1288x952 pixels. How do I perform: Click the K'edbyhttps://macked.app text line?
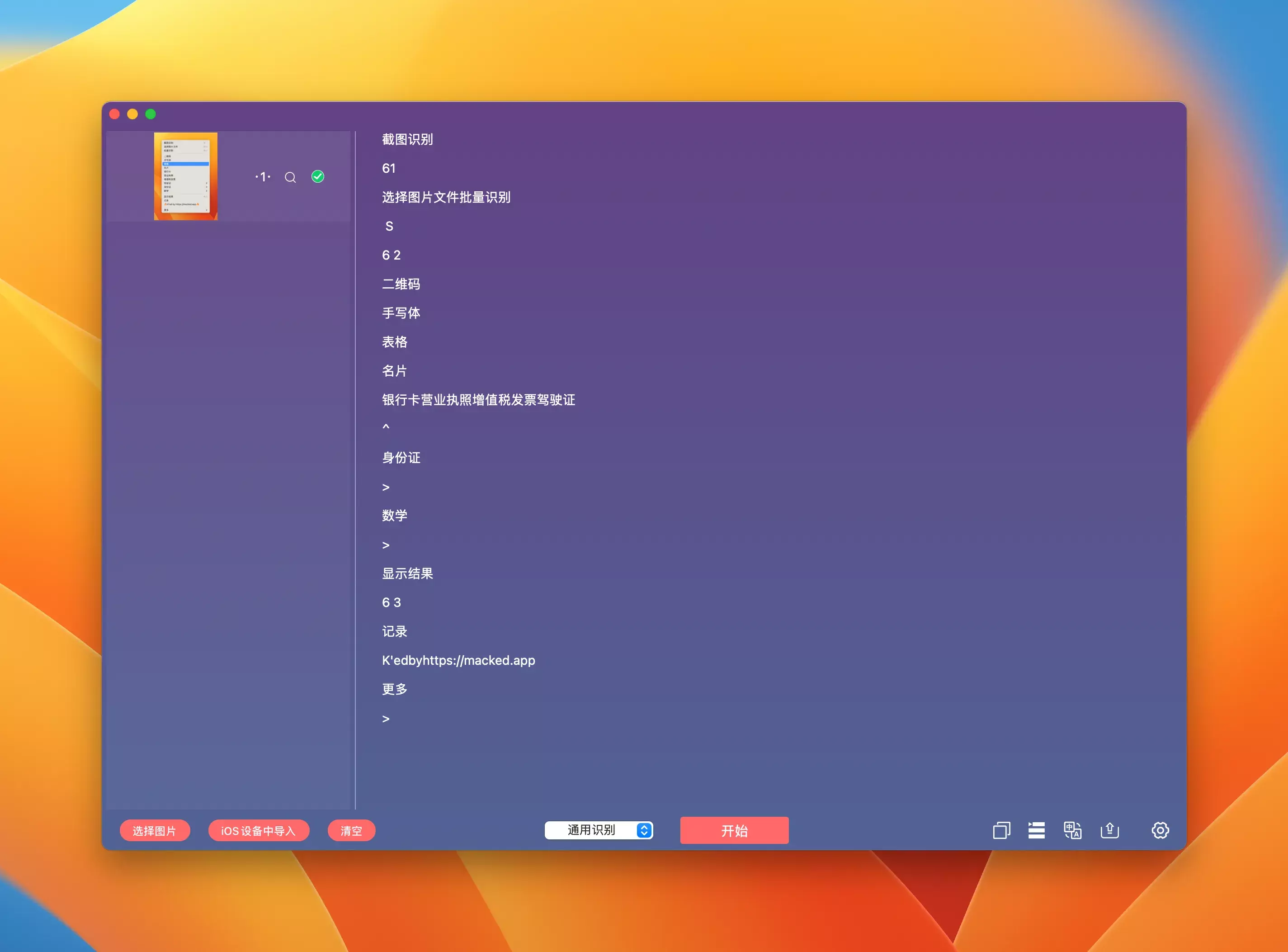pos(458,660)
